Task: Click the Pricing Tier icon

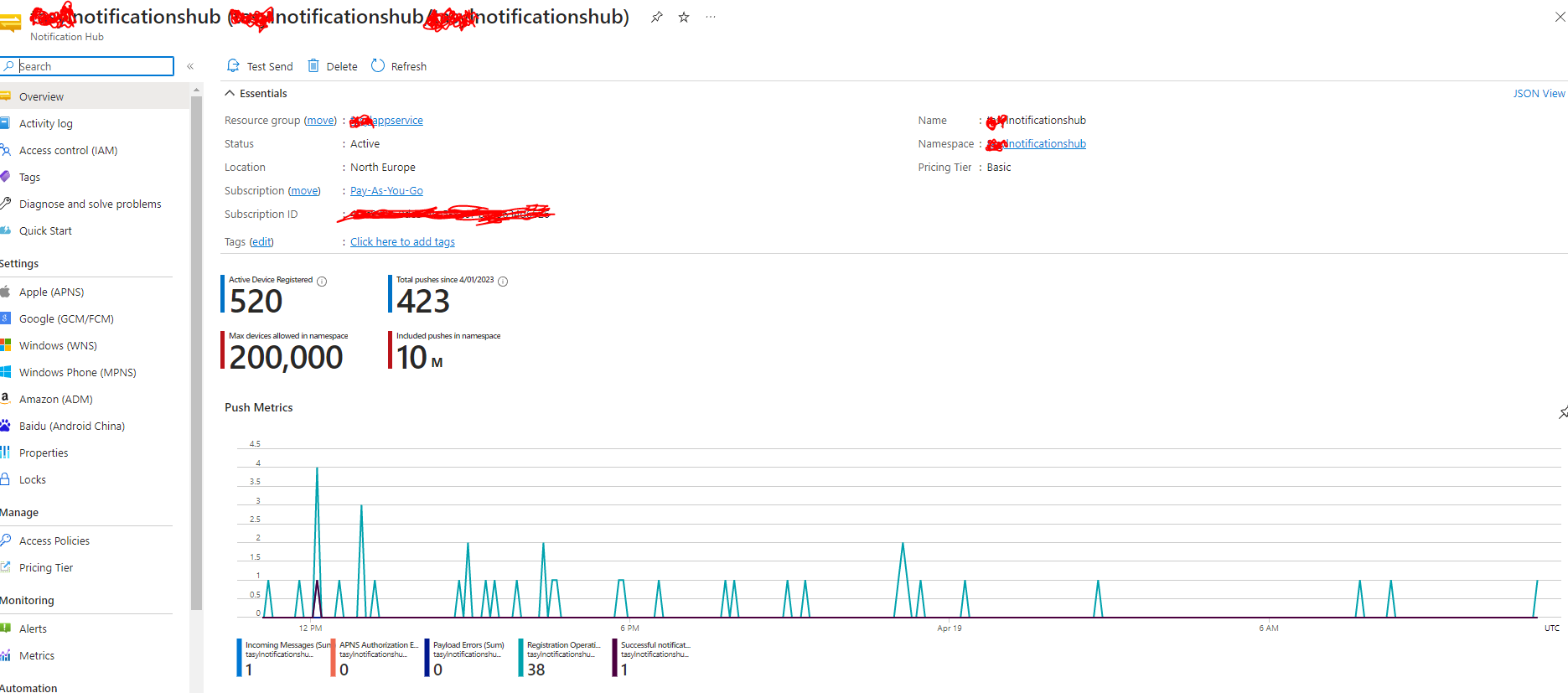Action: pos(6,567)
